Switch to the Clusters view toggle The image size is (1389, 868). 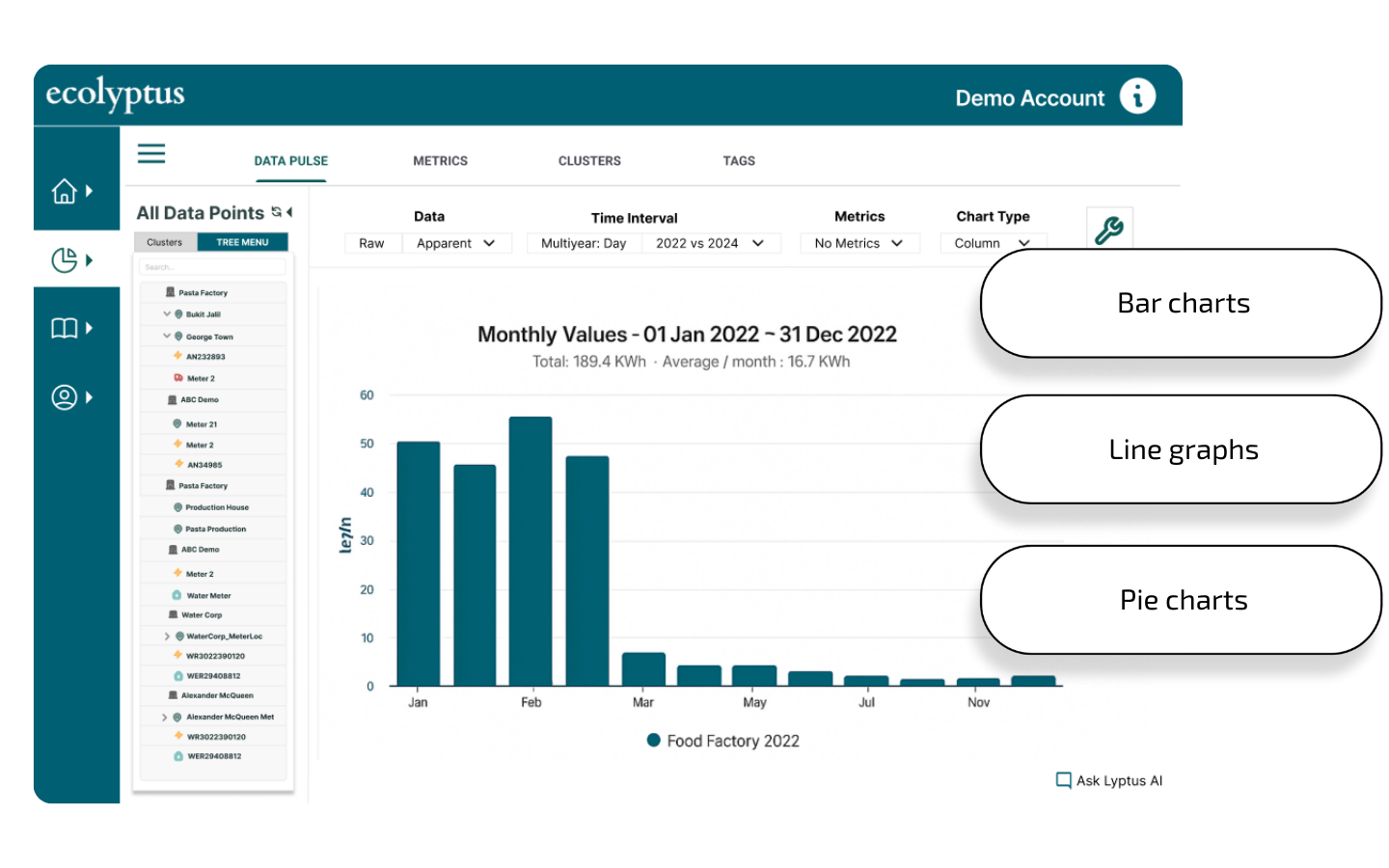(x=165, y=242)
